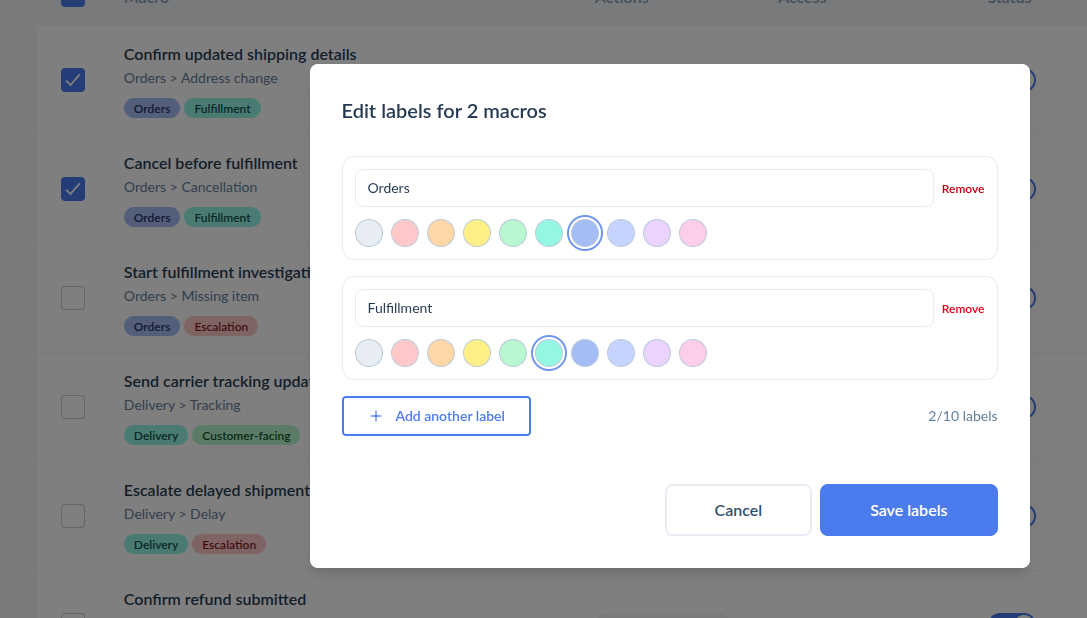Select the Send carrier tracking update checkbox

[73, 406]
